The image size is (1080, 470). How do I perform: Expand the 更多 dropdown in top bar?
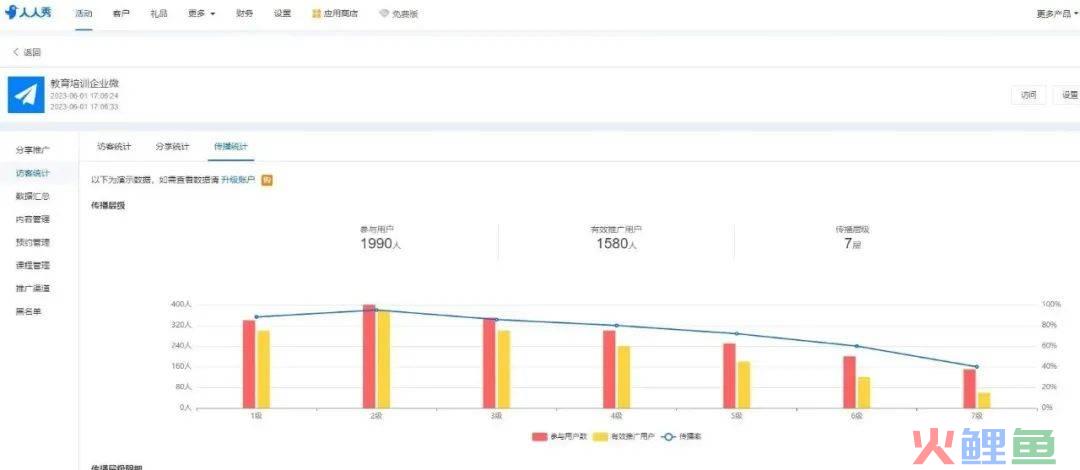click(x=201, y=14)
